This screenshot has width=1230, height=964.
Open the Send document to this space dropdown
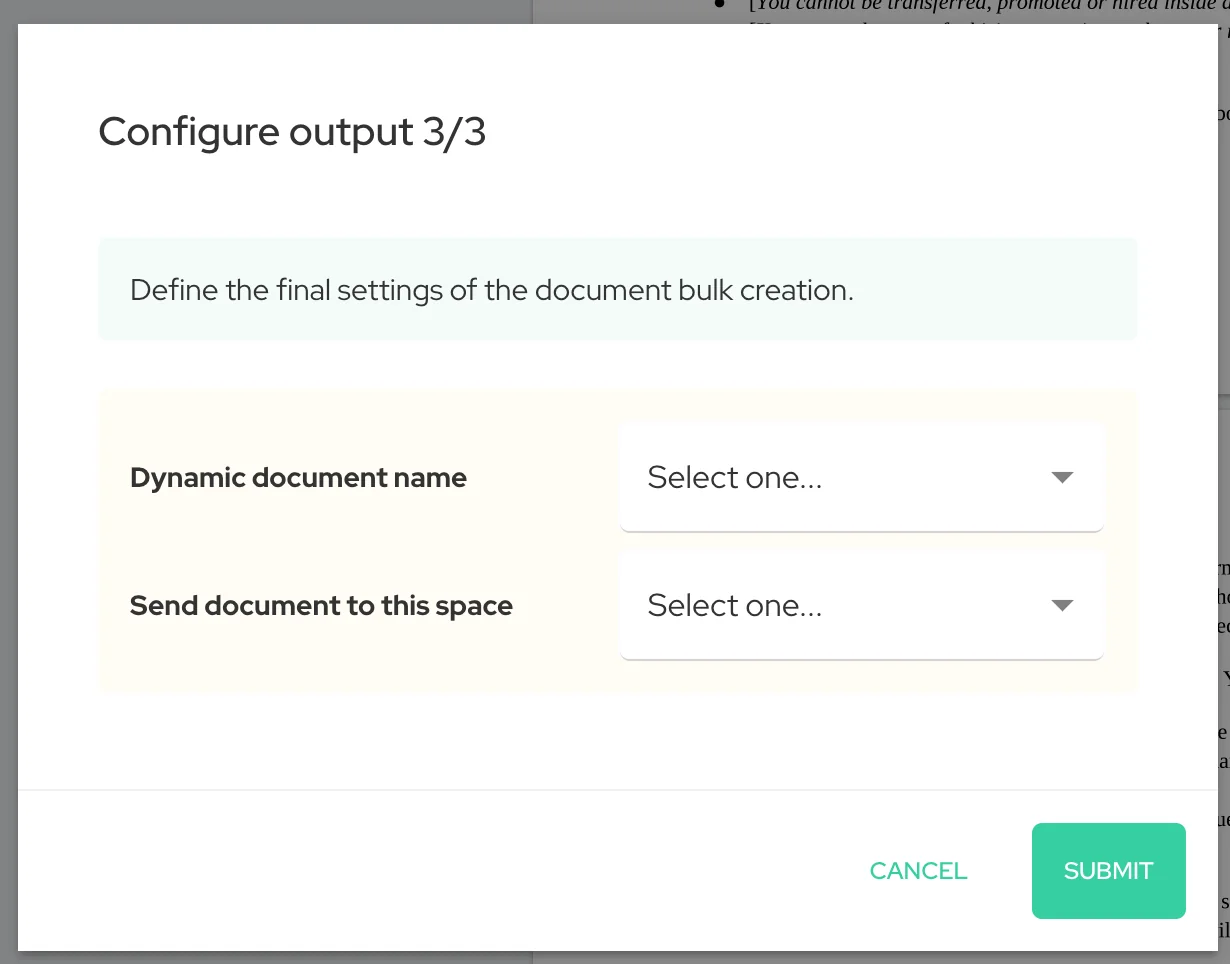[x=861, y=605]
